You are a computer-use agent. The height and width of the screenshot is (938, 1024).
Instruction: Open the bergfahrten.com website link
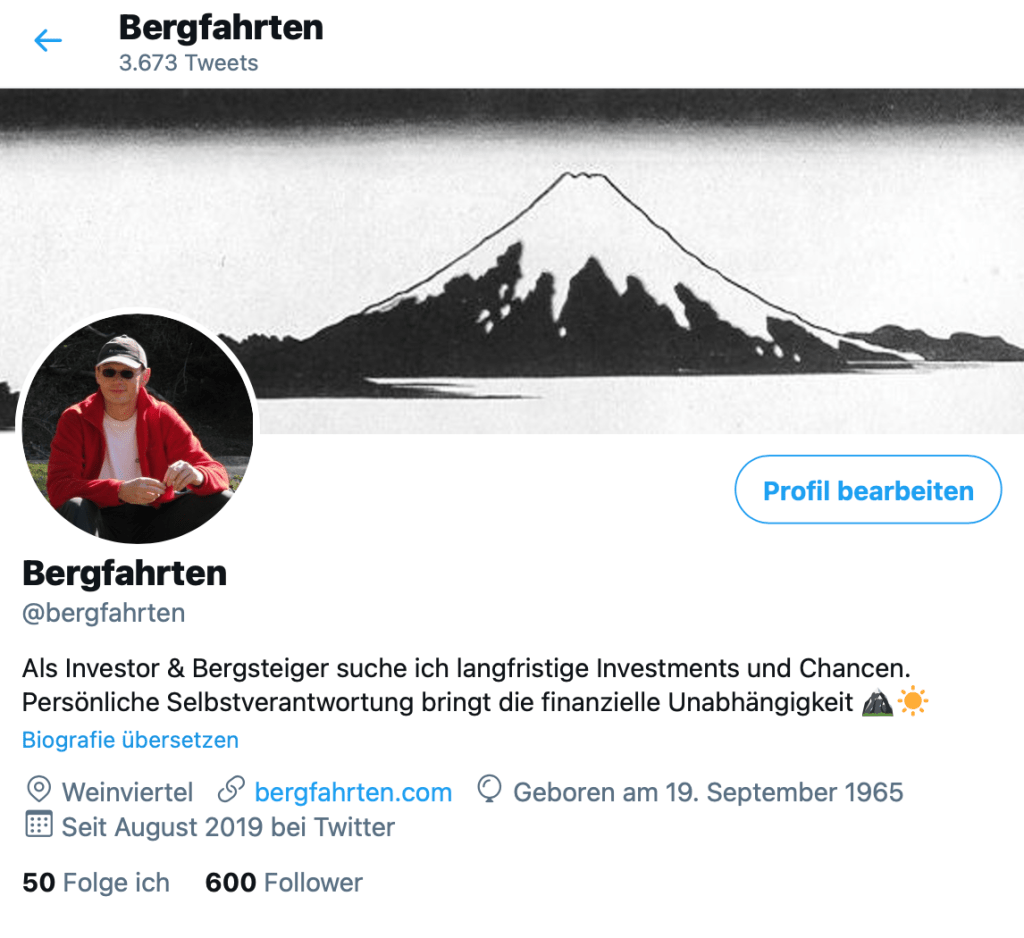point(353,792)
